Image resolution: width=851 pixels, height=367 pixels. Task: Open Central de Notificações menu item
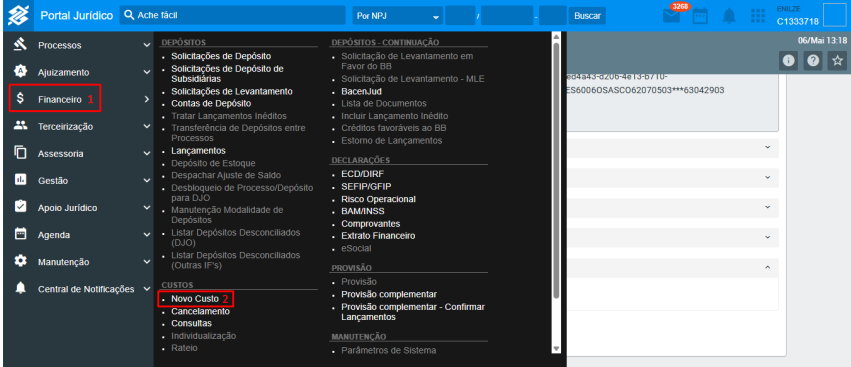tap(86, 289)
